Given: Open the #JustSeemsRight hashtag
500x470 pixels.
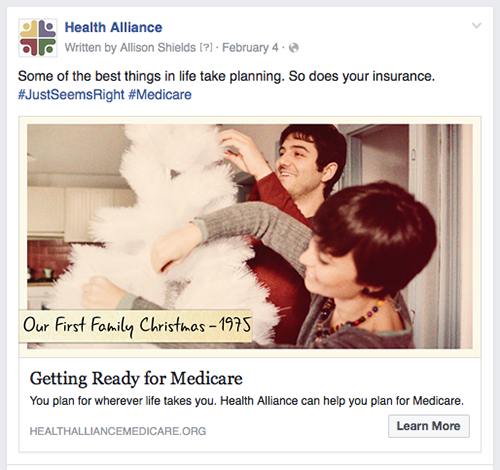Looking at the screenshot, I should point(71,95).
